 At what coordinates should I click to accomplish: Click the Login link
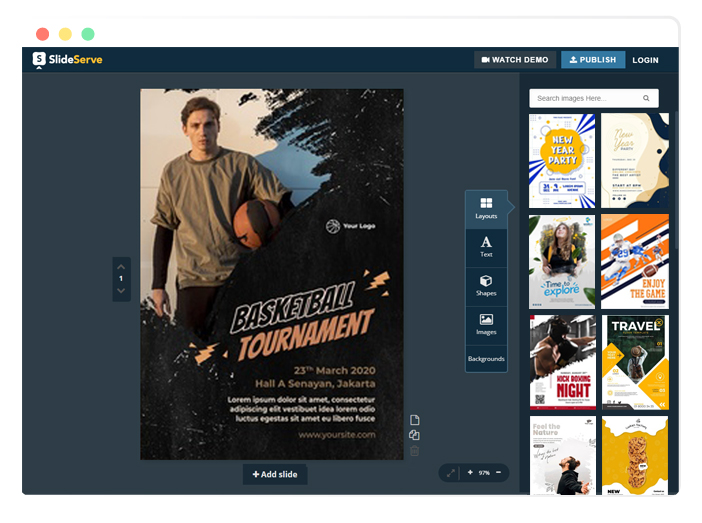[645, 60]
